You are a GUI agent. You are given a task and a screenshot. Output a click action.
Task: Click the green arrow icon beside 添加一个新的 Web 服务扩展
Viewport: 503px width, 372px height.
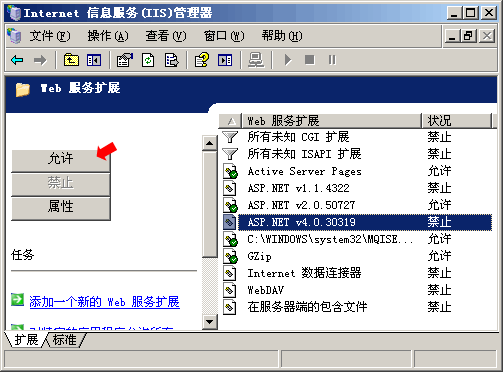(17, 299)
